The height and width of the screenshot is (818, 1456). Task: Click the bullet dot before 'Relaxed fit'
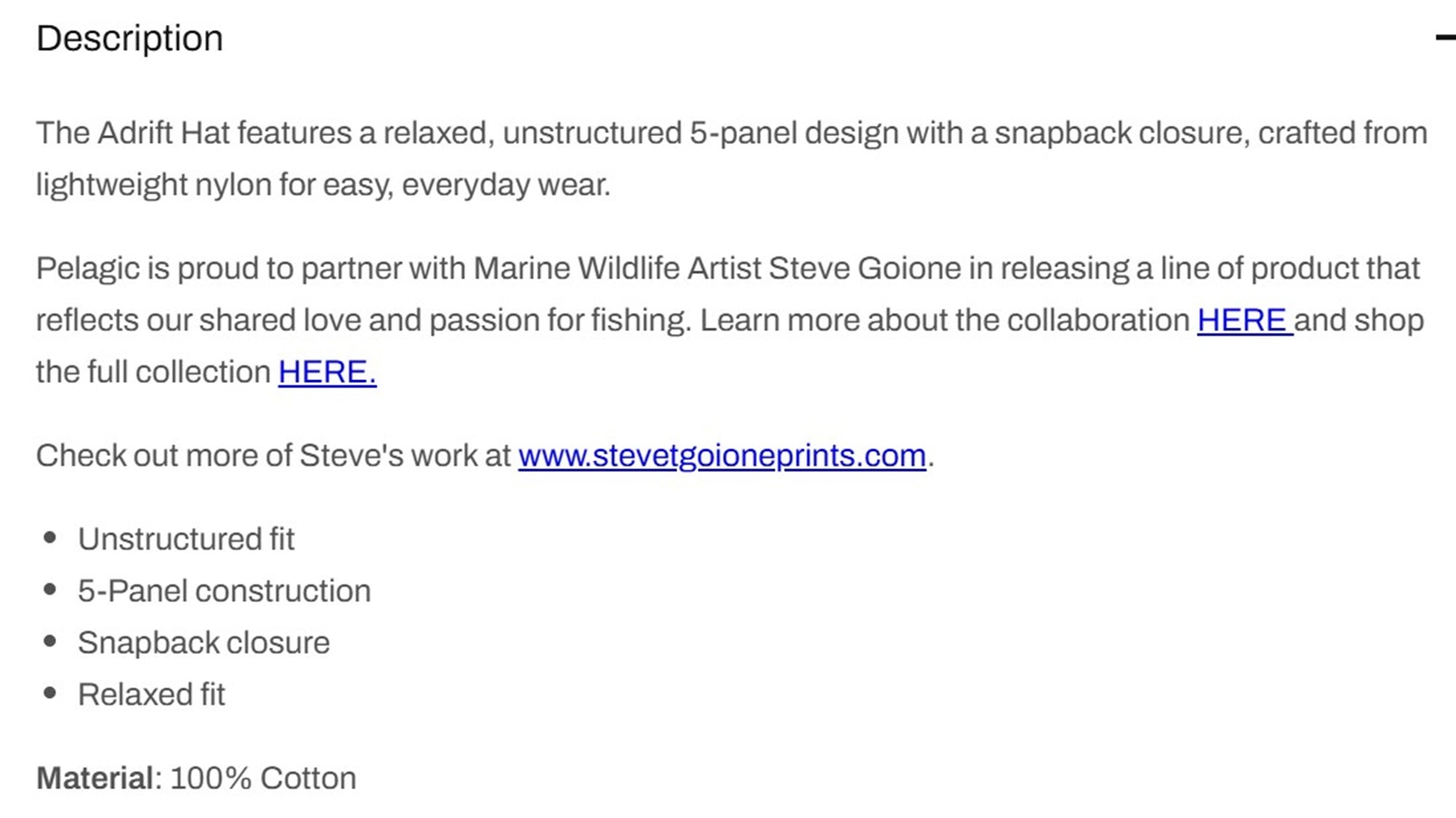point(50,693)
